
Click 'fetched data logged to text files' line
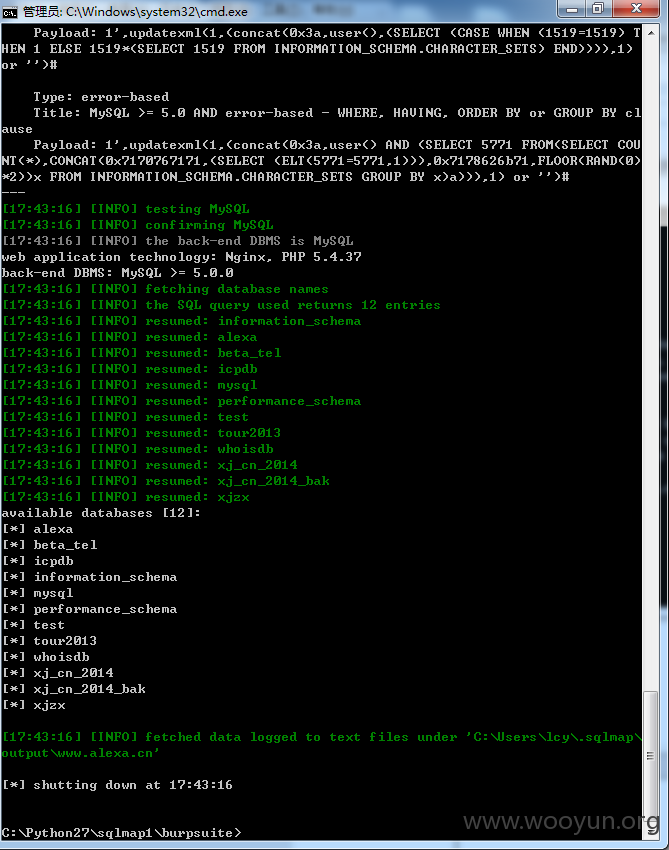pyautogui.click(x=321, y=737)
